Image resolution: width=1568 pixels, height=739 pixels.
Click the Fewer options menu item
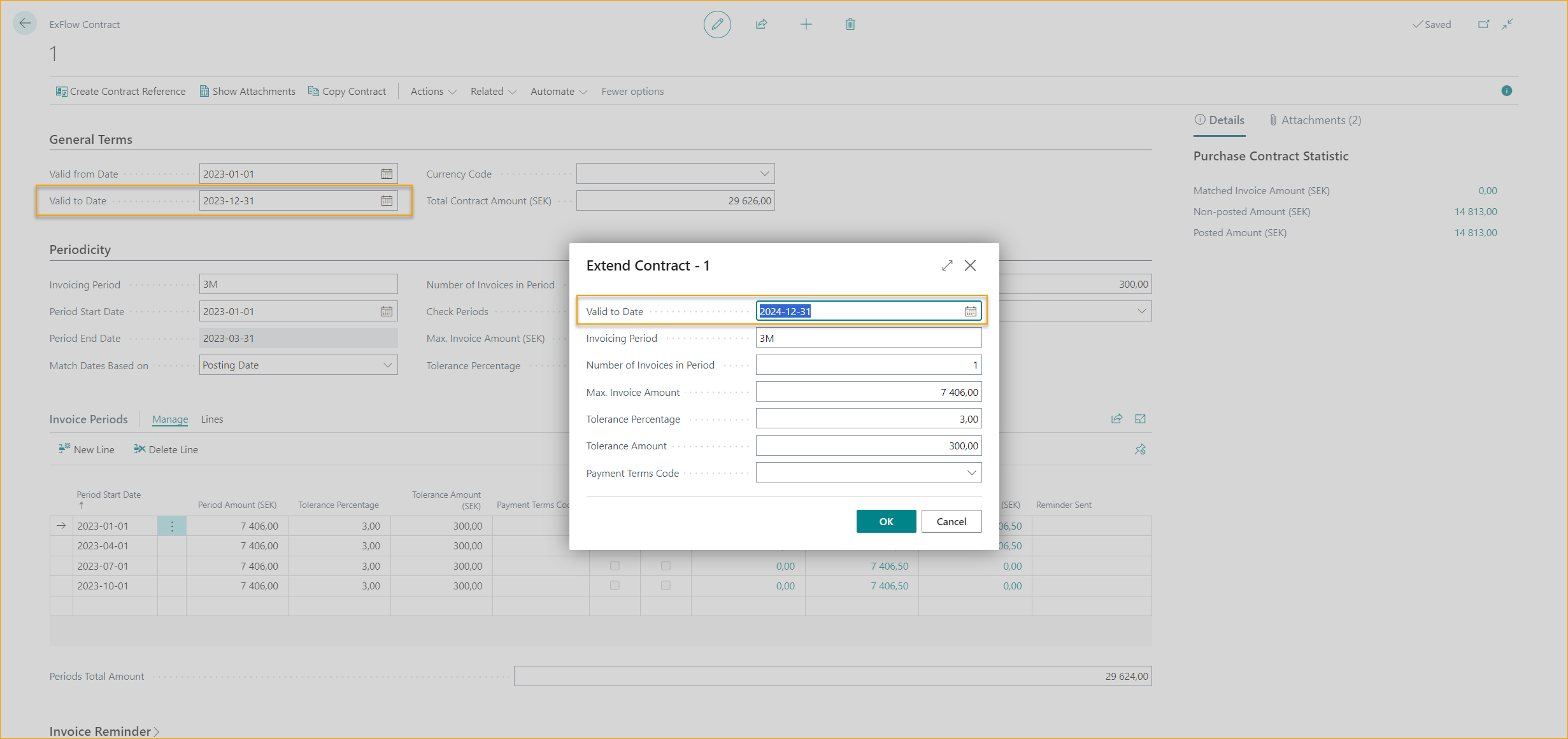631,91
